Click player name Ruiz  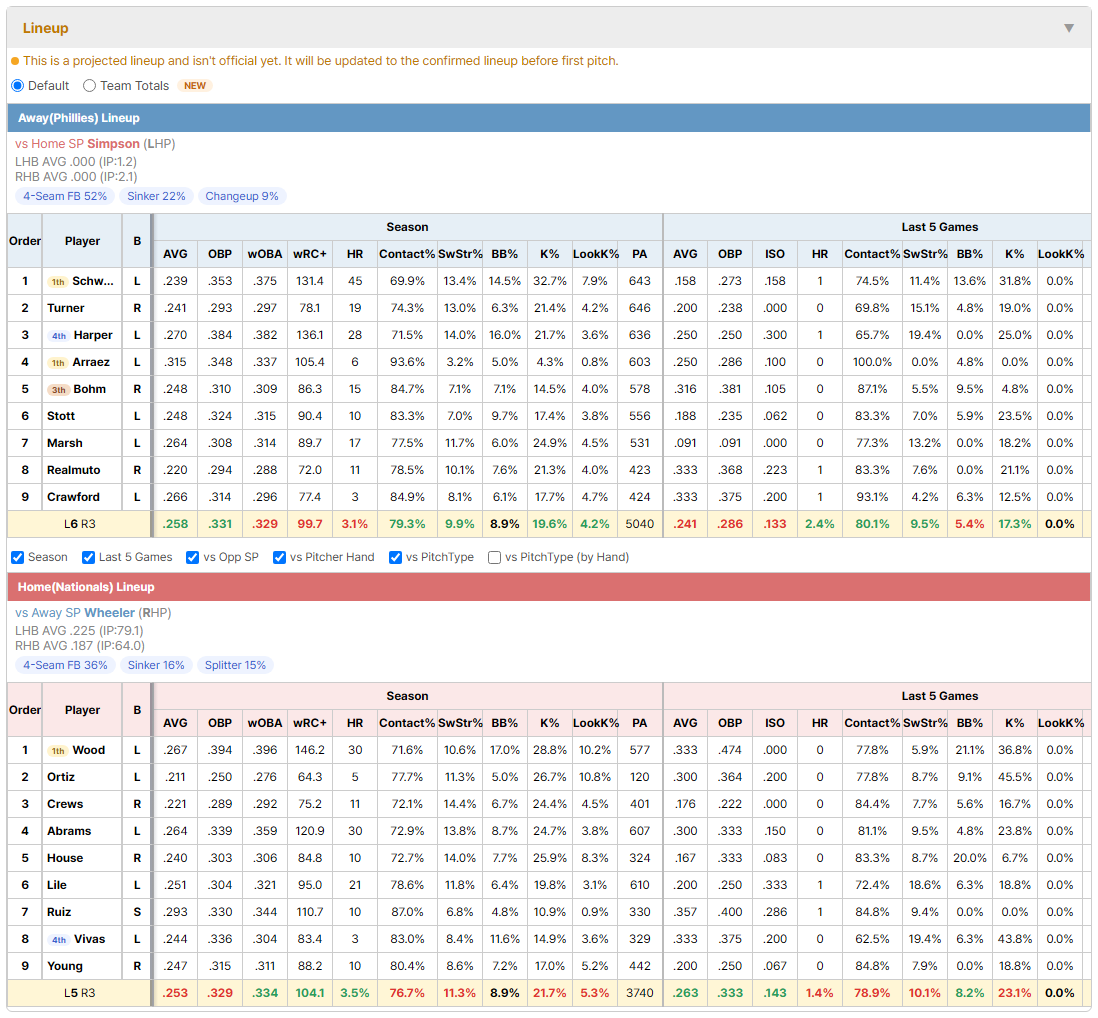click(x=59, y=912)
